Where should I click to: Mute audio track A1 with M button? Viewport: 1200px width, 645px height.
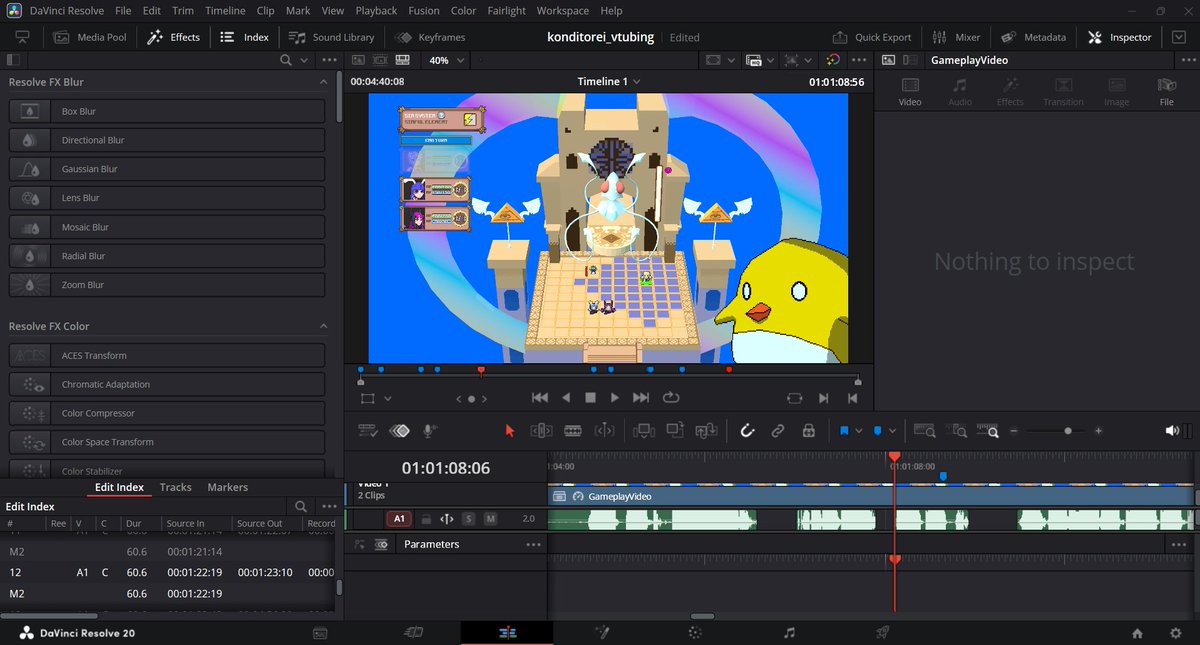490,519
